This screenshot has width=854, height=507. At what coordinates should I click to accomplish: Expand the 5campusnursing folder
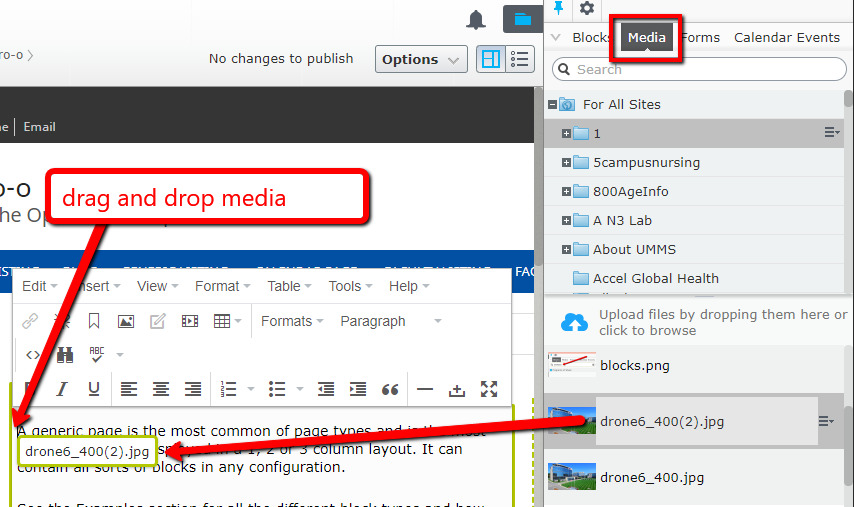point(566,162)
